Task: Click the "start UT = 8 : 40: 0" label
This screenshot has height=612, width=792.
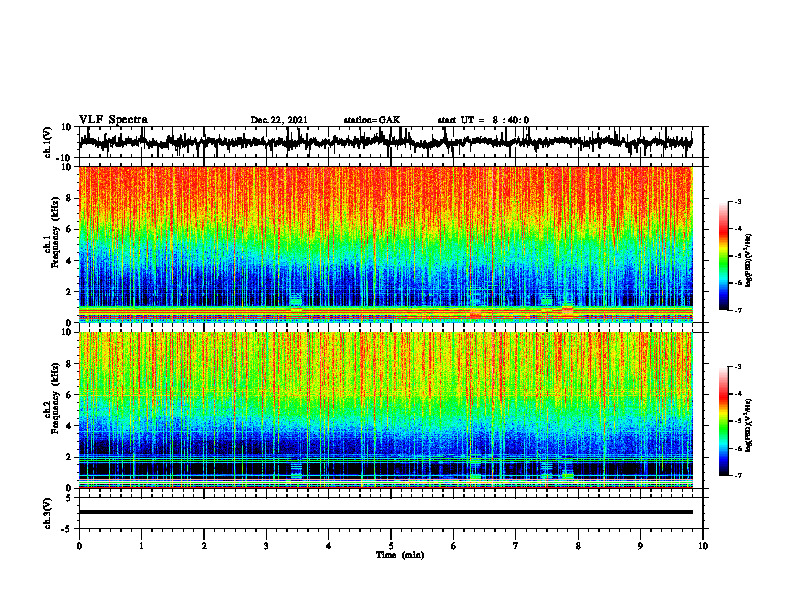Action: click(x=483, y=120)
